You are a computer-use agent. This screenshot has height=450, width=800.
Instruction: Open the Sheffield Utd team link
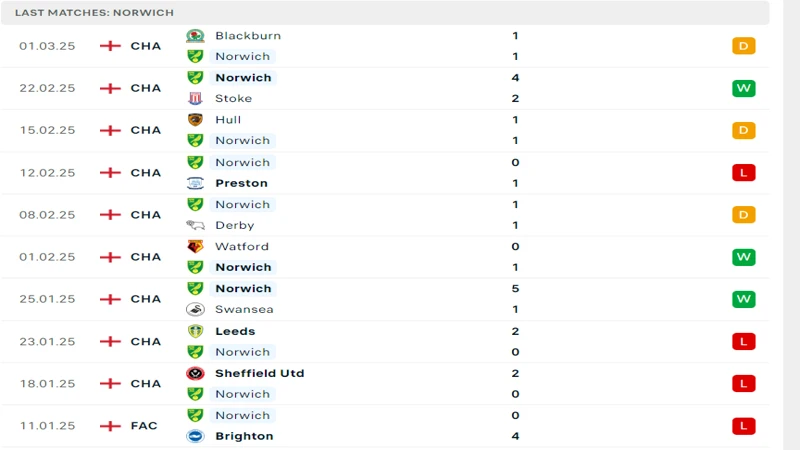(x=259, y=373)
